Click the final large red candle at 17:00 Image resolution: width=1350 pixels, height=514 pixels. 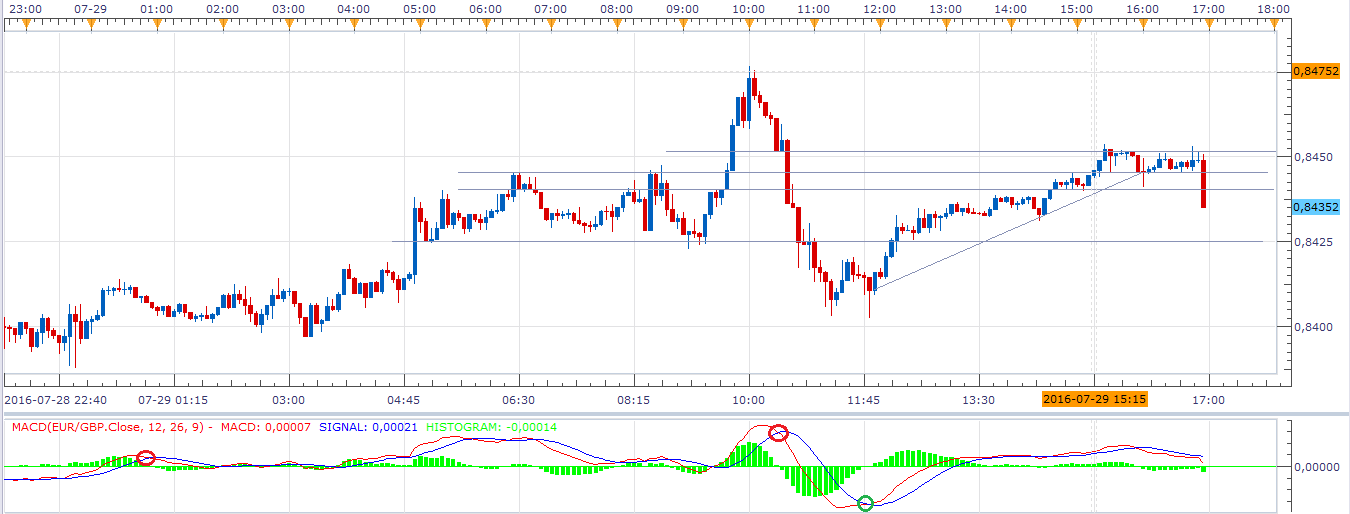point(1203,185)
